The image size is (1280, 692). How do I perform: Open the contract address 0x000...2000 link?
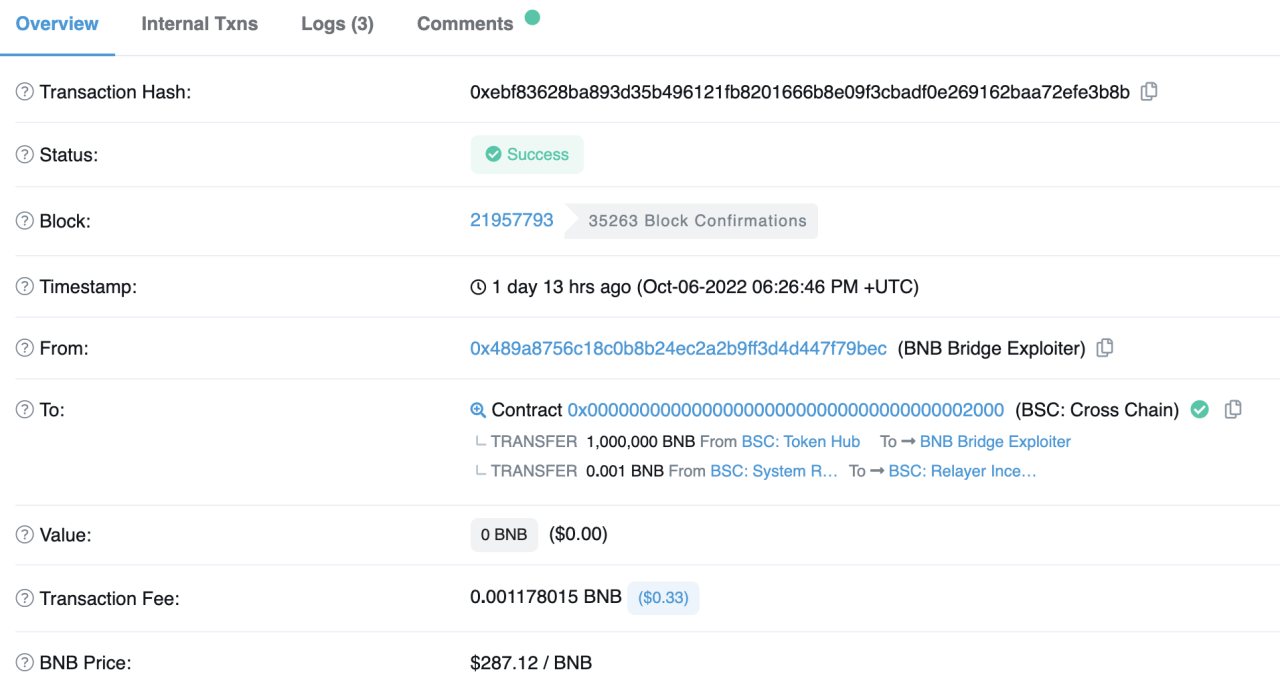tap(786, 410)
